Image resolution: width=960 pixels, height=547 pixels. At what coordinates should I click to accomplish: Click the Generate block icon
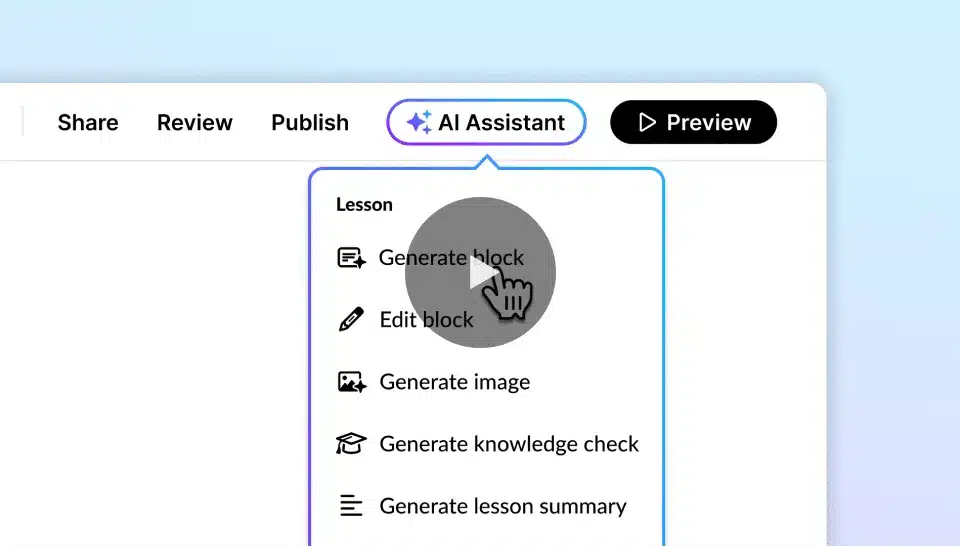[x=351, y=258]
